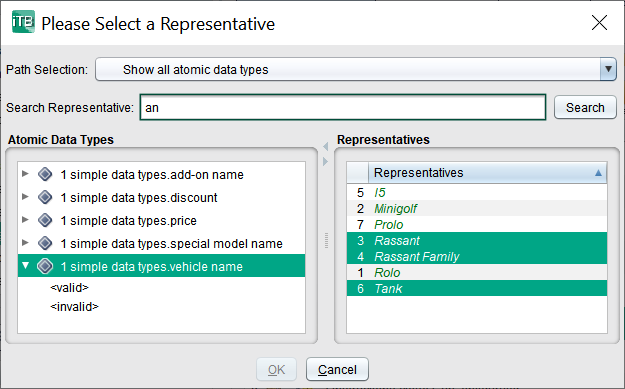Click the Search button
This screenshot has width=625, height=389.
tap(585, 108)
